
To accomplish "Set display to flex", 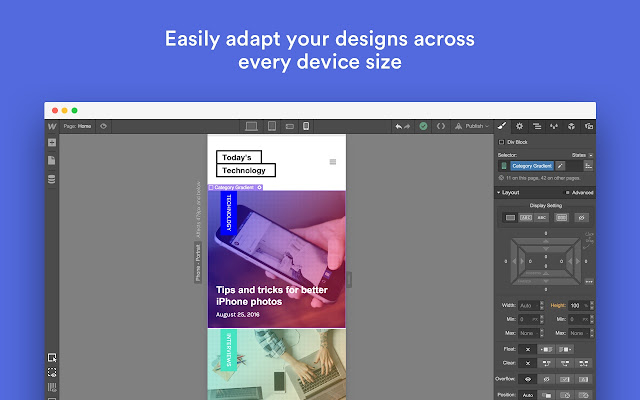I will tap(561, 218).
